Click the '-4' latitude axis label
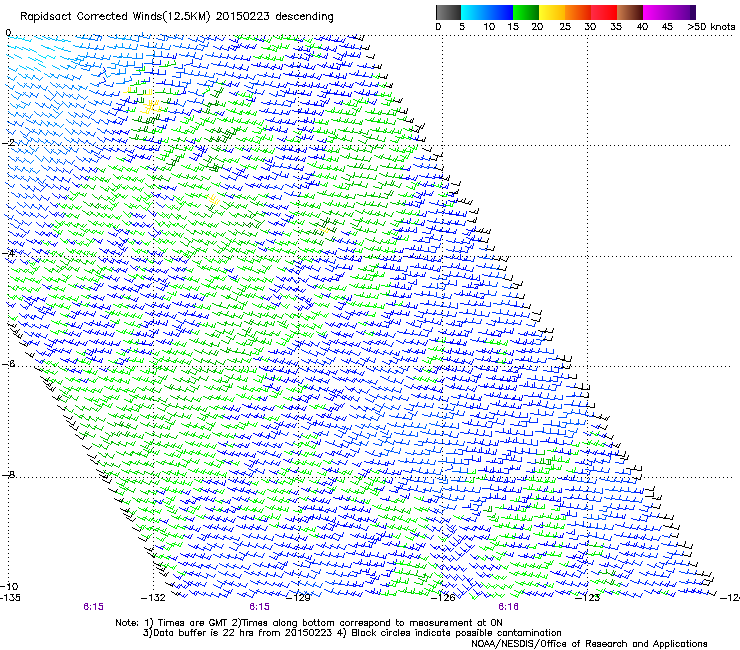 (7, 253)
